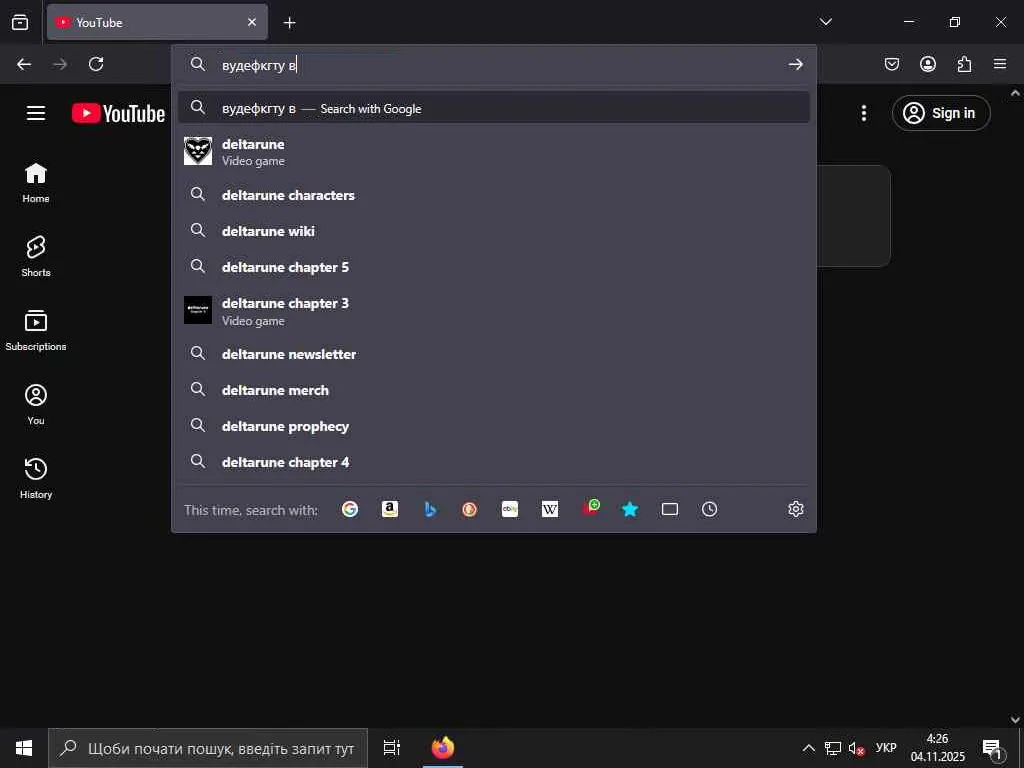The height and width of the screenshot is (768, 1024).
Task: Open the You section in sidebar
Action: coord(36,405)
